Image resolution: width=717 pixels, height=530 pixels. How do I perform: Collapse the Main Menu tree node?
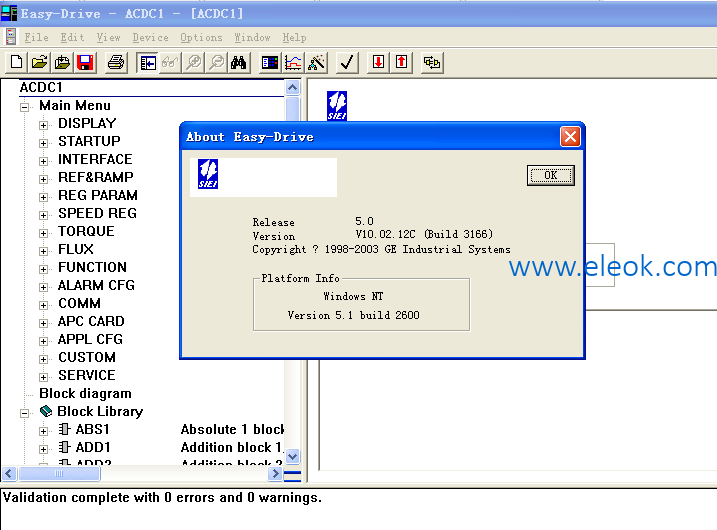24,107
